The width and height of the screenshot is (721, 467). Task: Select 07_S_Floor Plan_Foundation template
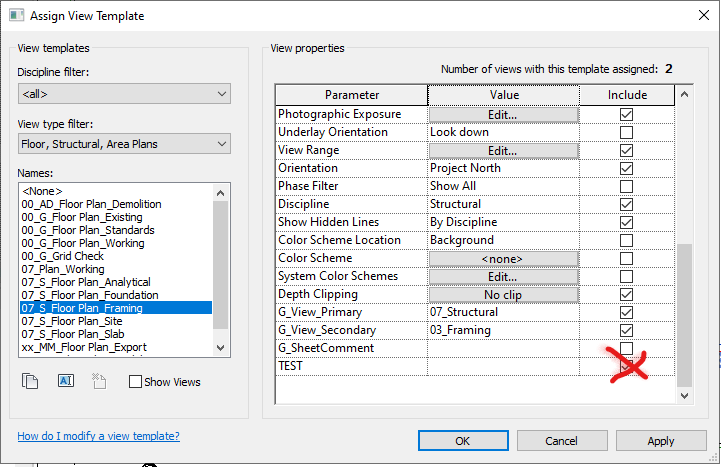coord(90,295)
